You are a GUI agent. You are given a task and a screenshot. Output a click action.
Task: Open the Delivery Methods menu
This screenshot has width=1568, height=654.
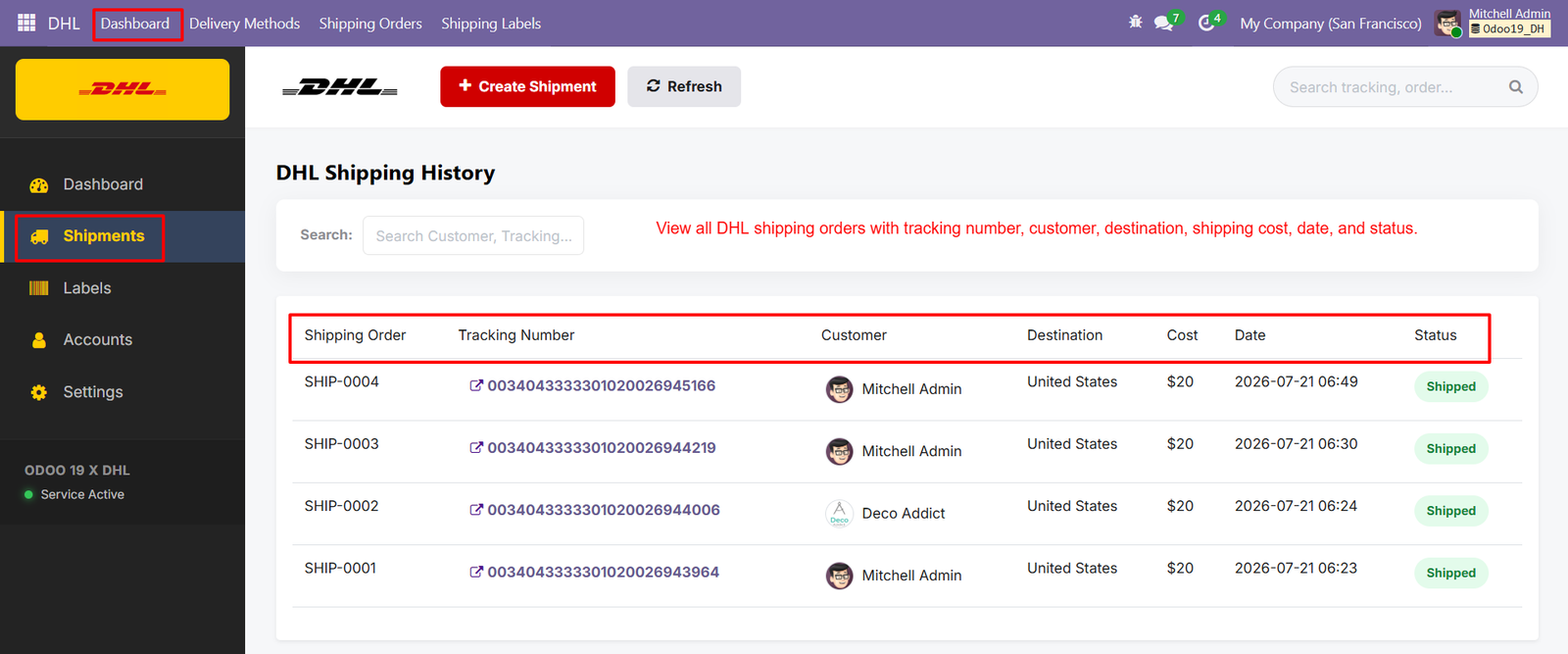click(244, 24)
